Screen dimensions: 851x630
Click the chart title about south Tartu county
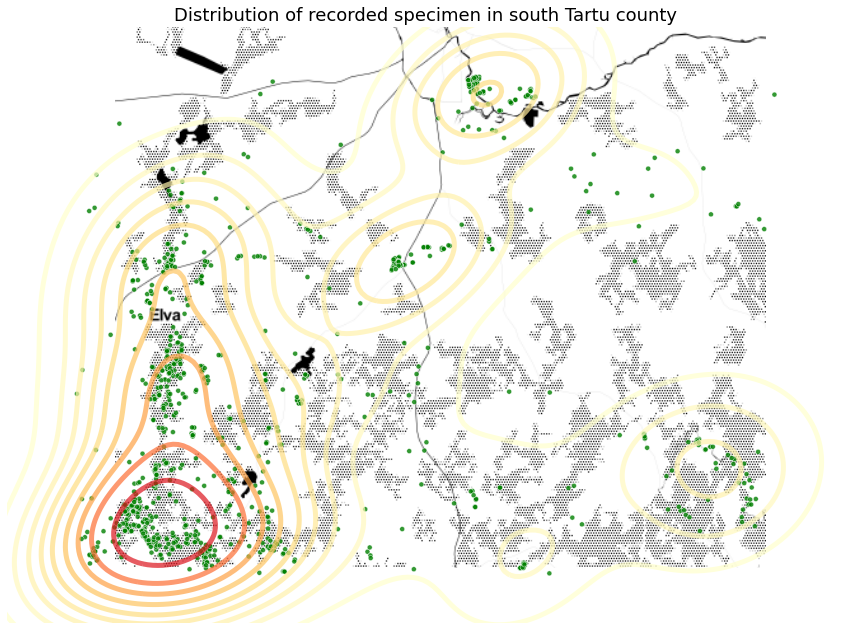click(425, 15)
